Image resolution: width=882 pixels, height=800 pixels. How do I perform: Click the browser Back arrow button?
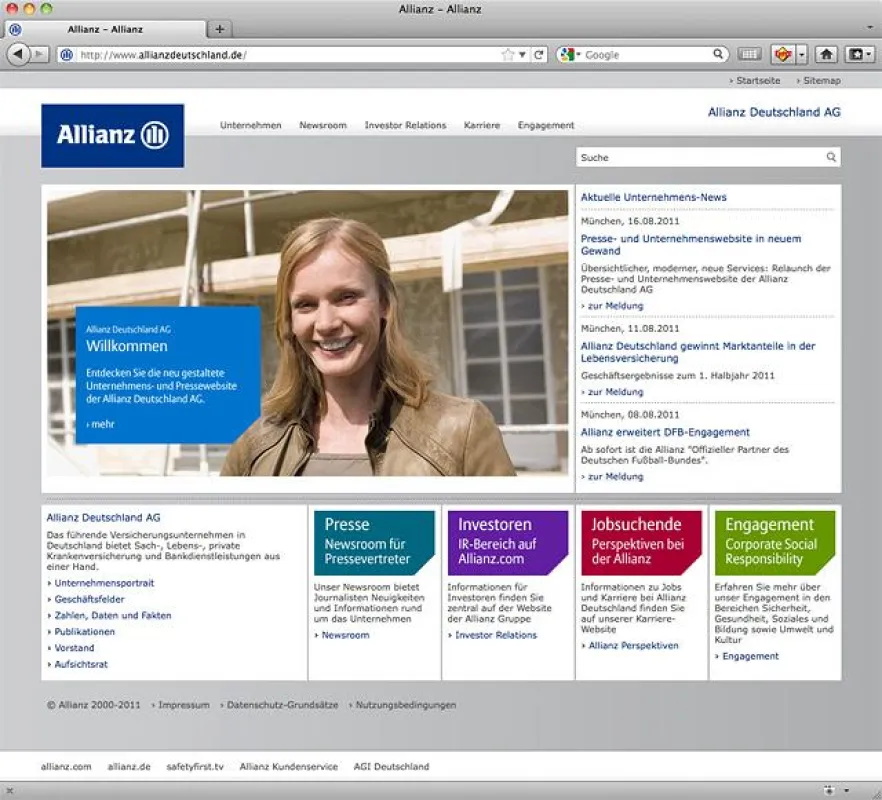click(17, 55)
